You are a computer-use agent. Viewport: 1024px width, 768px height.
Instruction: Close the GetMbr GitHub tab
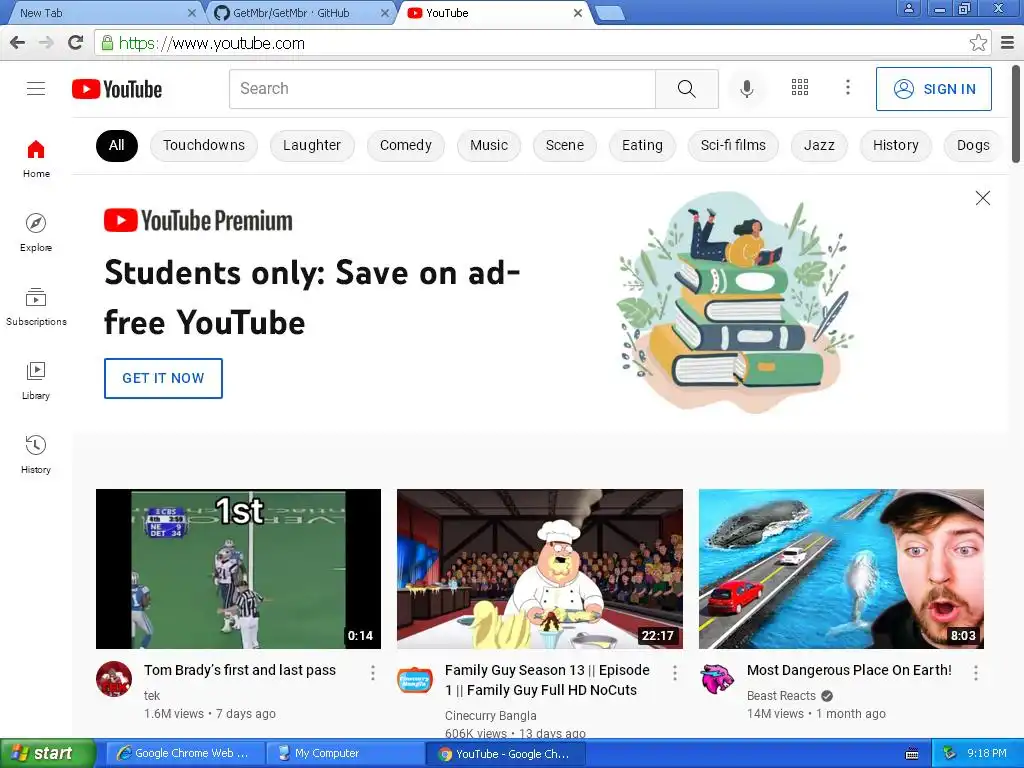pos(385,12)
